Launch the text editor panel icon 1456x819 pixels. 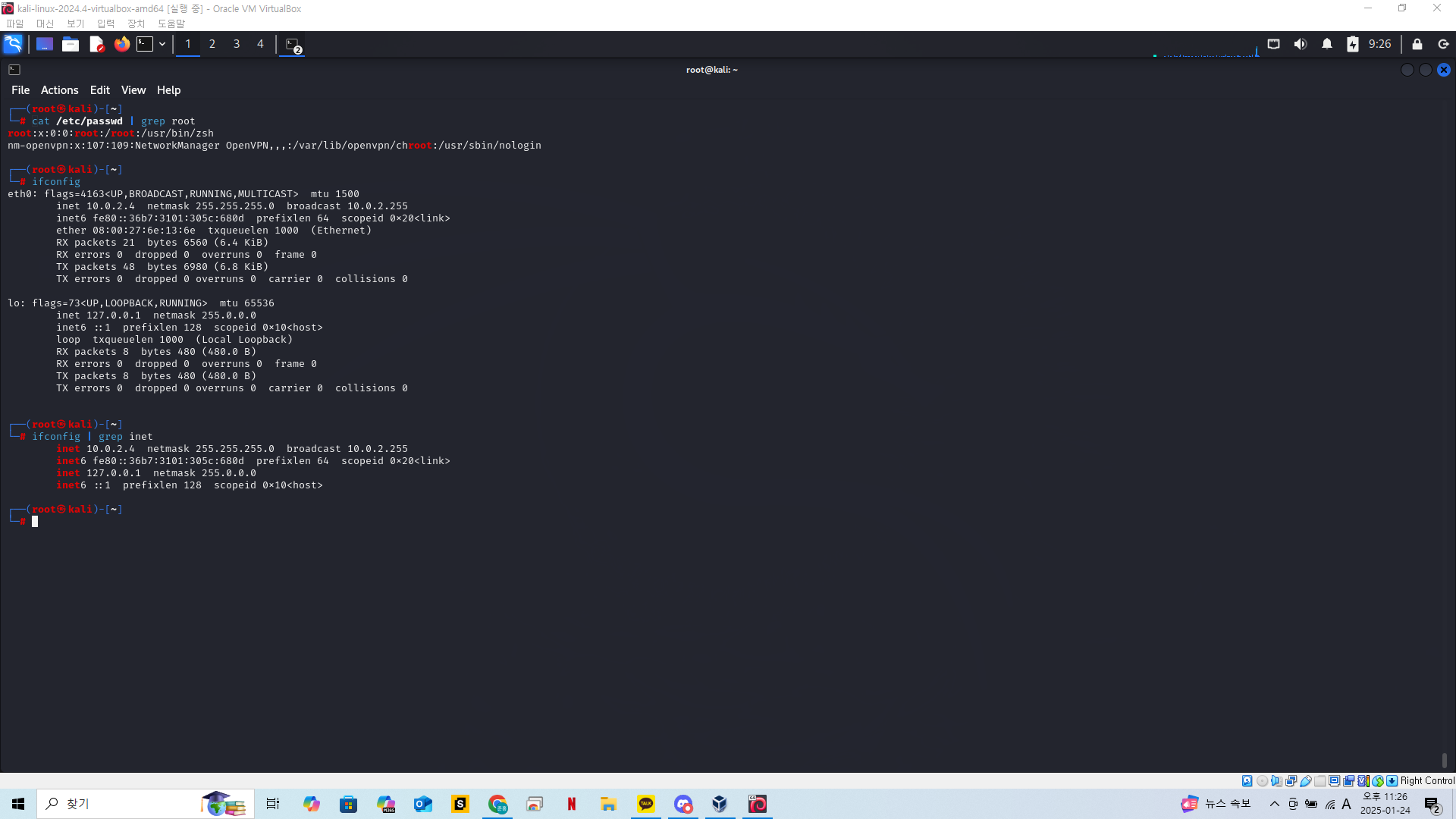(96, 44)
